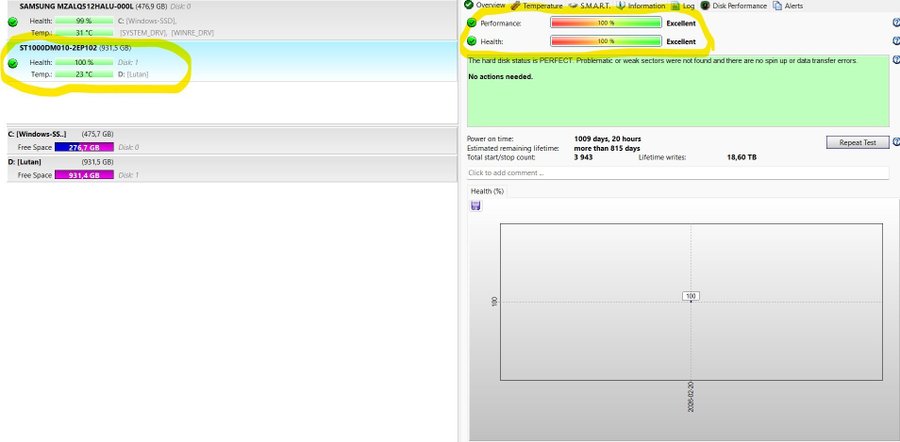This screenshot has height=442, width=900.
Task: Click the Overview green check icon
Action: 469,5
